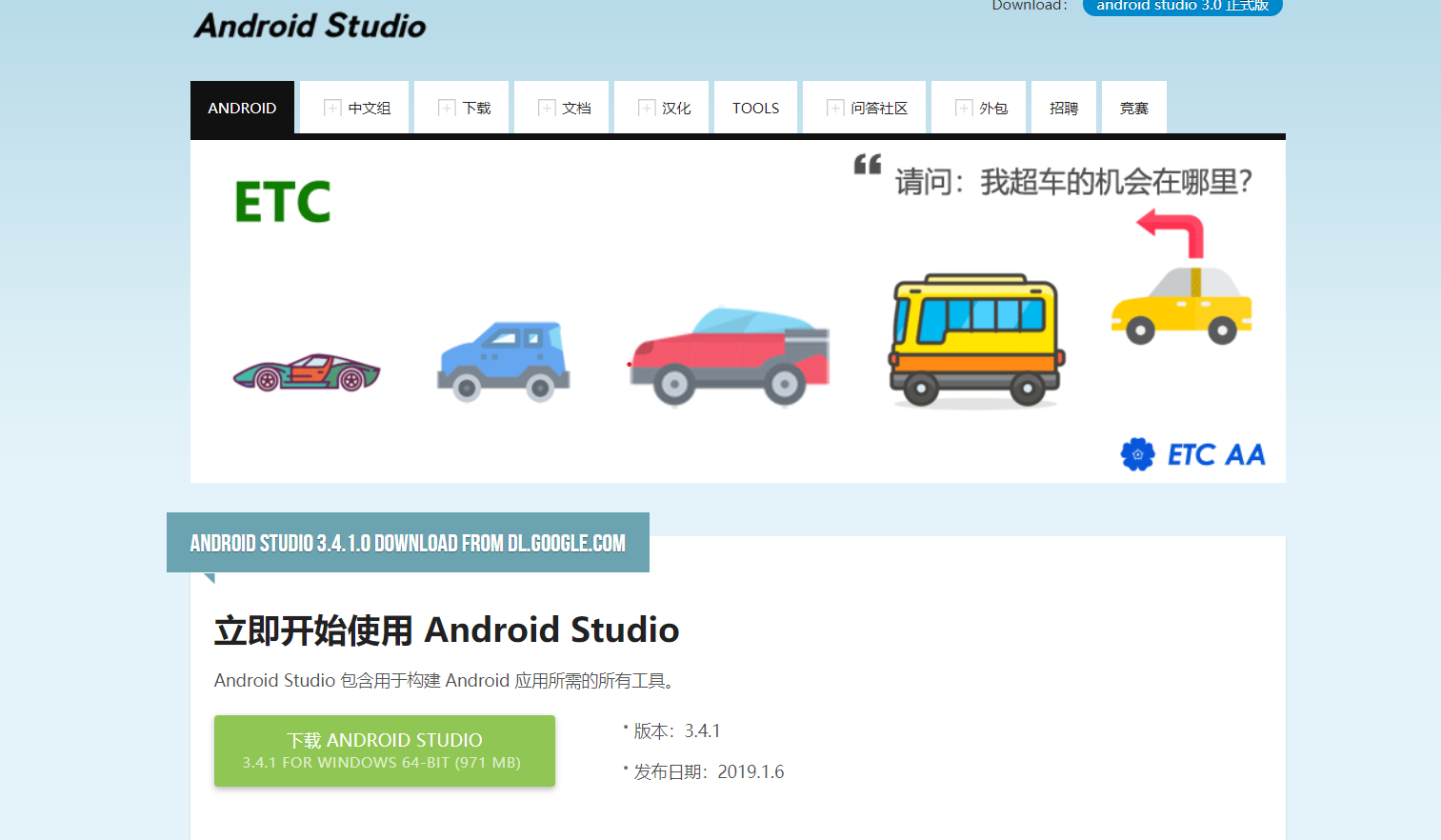Open the 竞赛 menu item

click(1134, 108)
